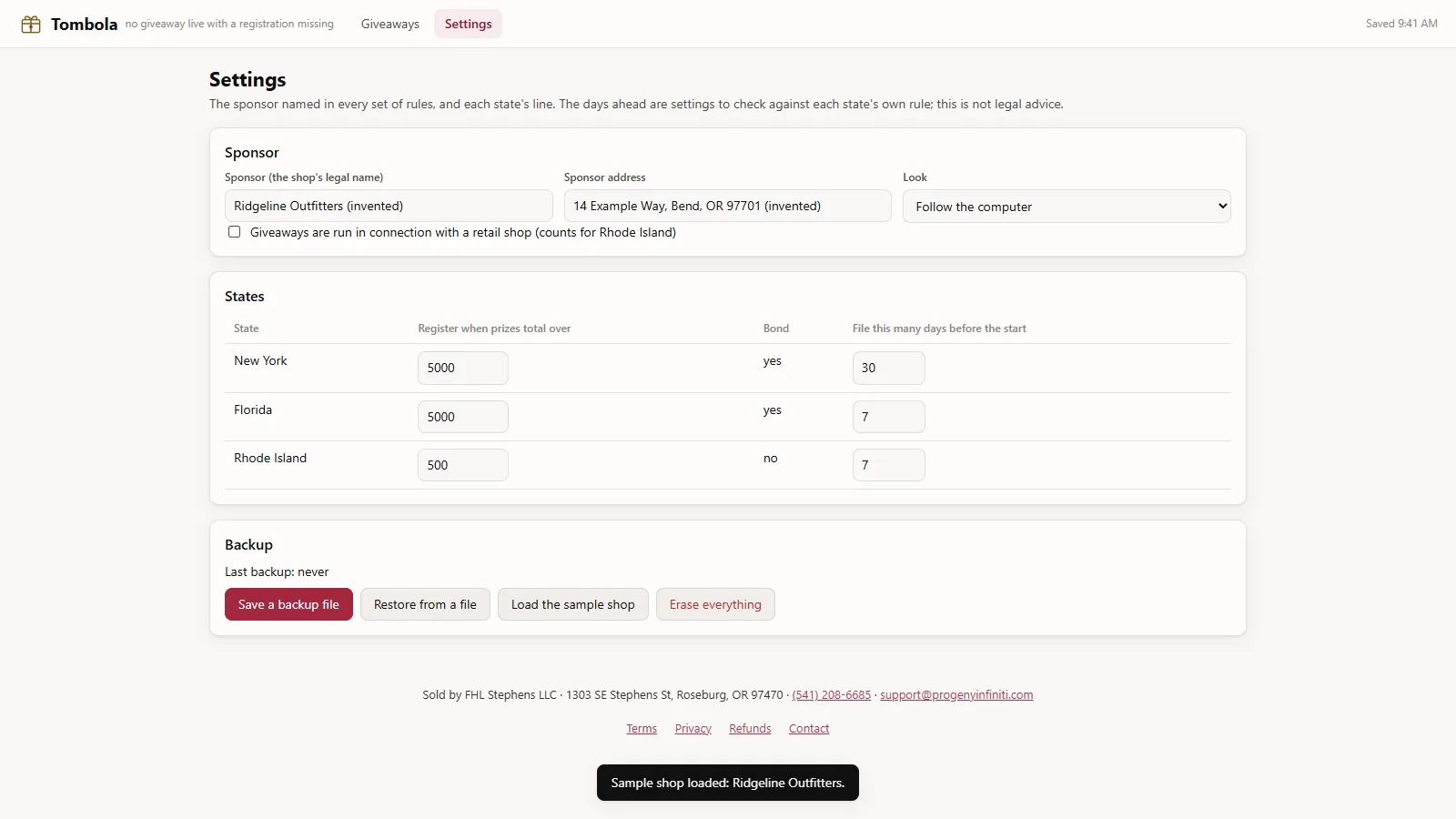Edit New York prize threshold field
Image resolution: width=1456 pixels, height=819 pixels.
pos(463,368)
